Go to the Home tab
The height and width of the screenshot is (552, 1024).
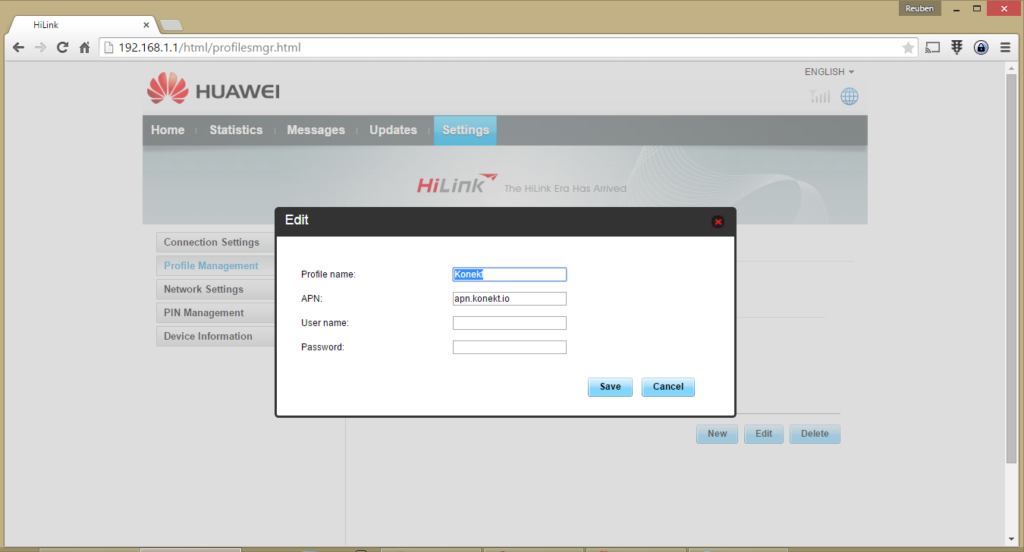(x=168, y=130)
